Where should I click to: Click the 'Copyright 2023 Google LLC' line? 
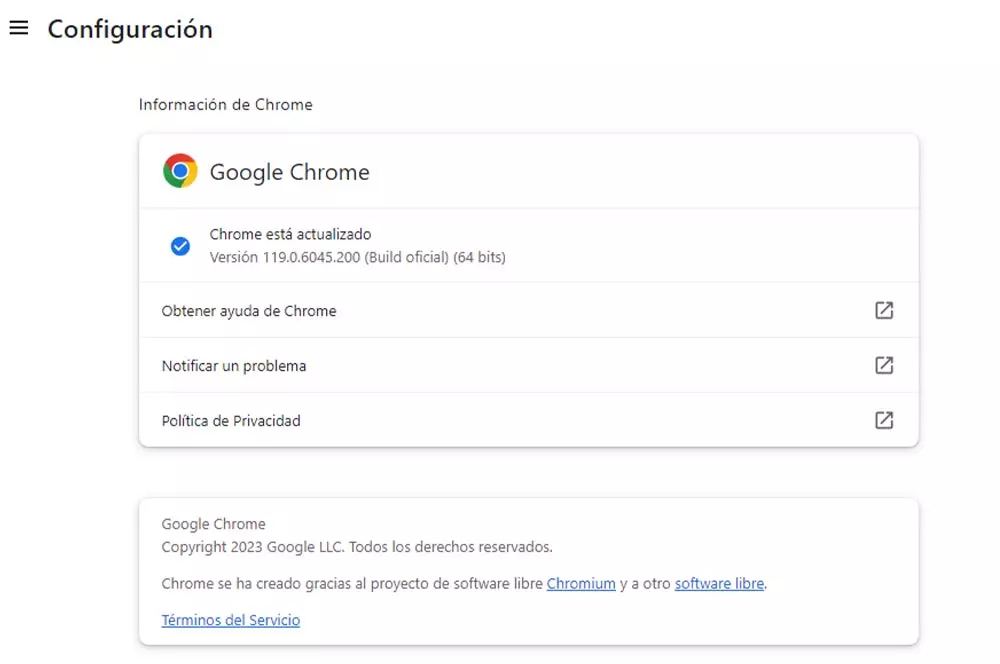coord(356,547)
